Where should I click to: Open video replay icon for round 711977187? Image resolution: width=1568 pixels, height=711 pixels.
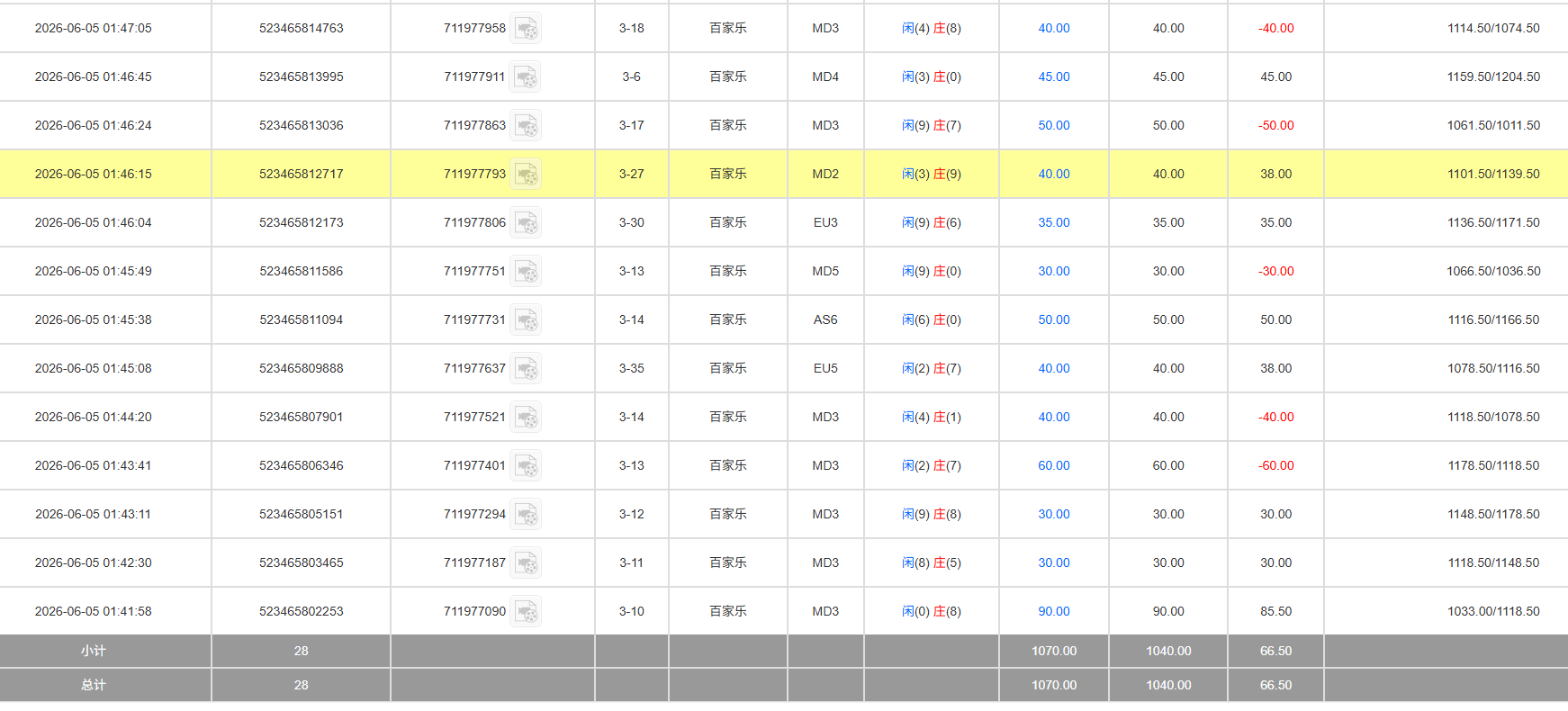526,563
